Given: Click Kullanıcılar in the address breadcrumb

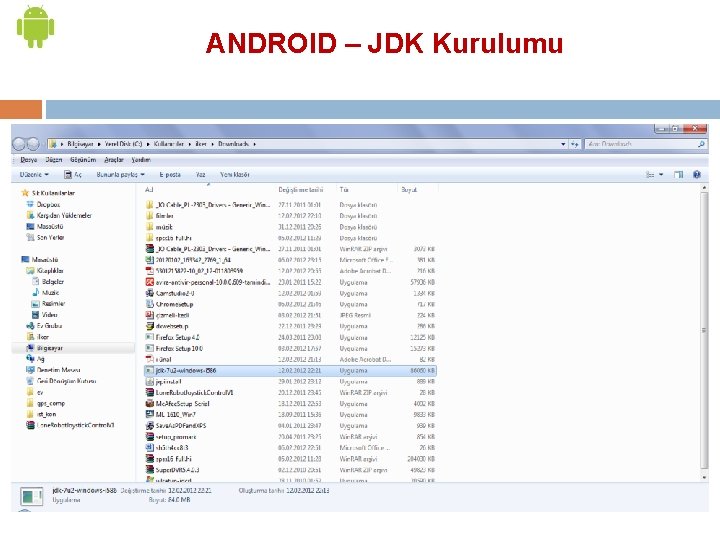Looking at the screenshot, I should pos(169,144).
